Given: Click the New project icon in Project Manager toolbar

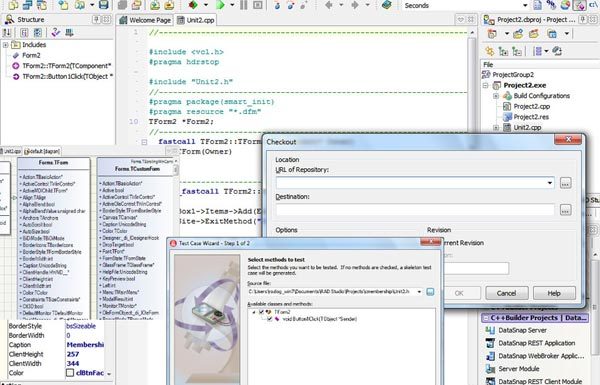Looking at the screenshot, I should coord(492,34).
